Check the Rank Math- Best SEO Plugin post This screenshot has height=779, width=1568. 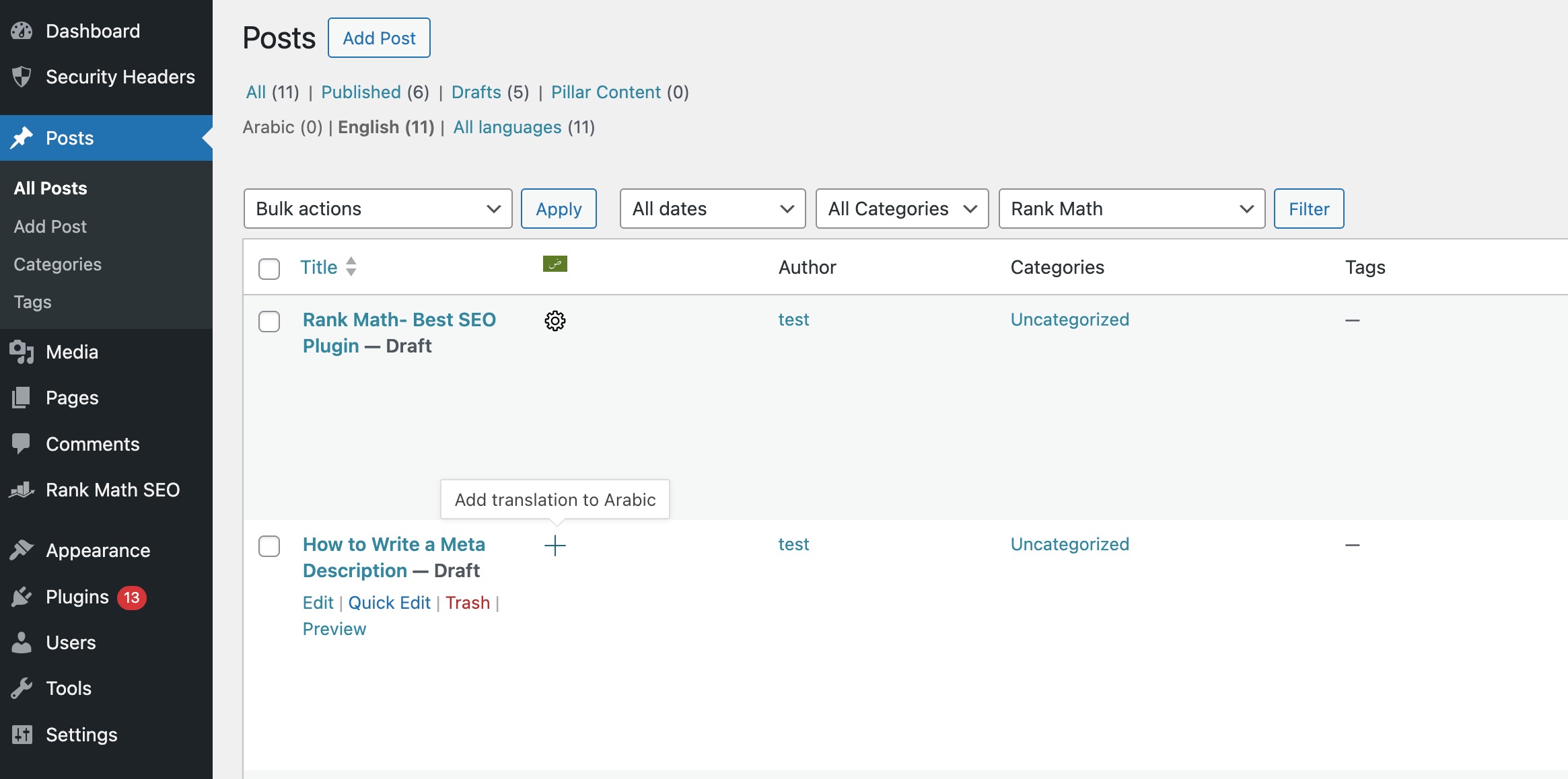(x=269, y=322)
